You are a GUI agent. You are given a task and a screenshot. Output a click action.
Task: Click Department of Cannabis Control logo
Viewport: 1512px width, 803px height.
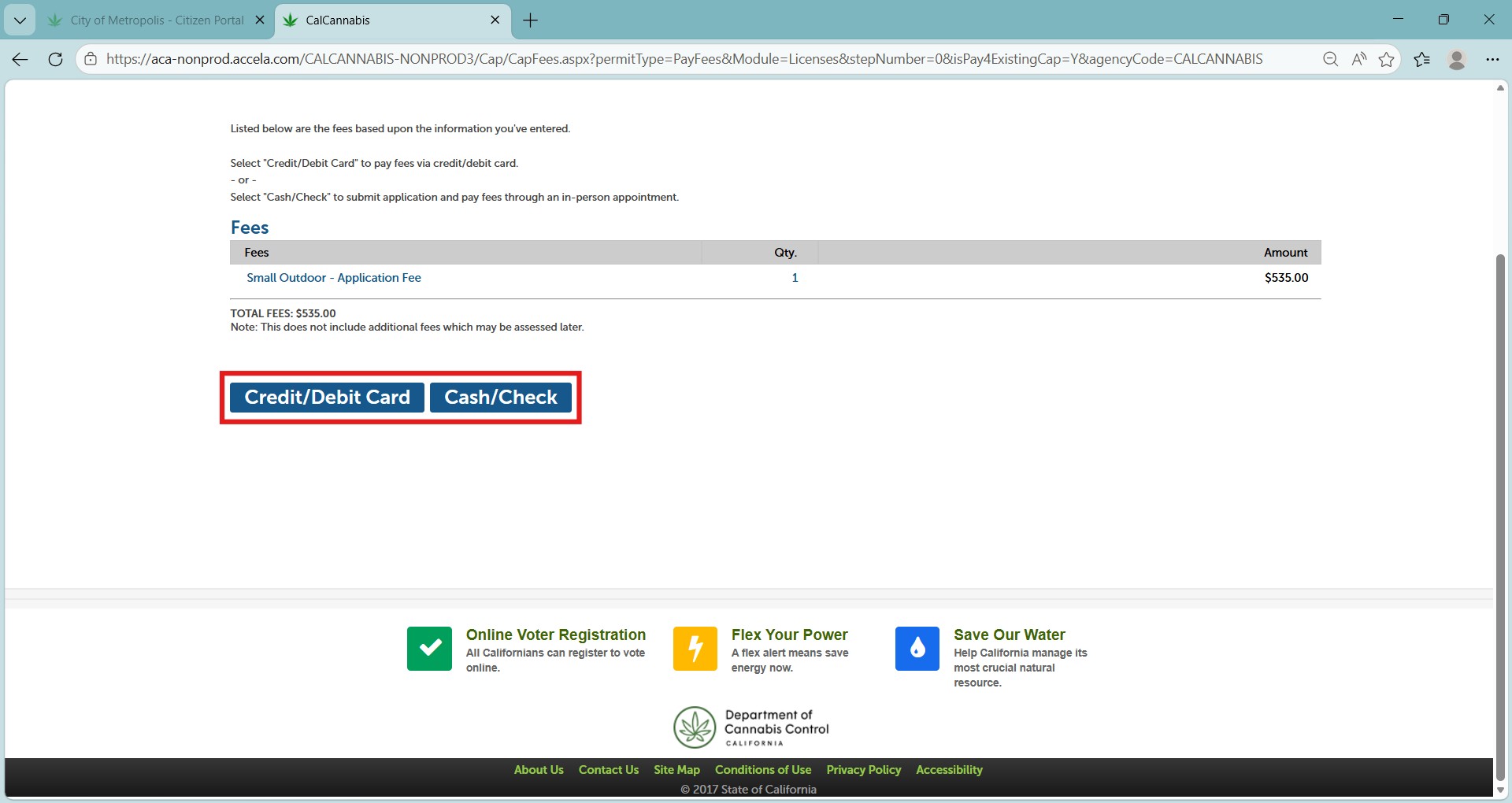pos(751,727)
